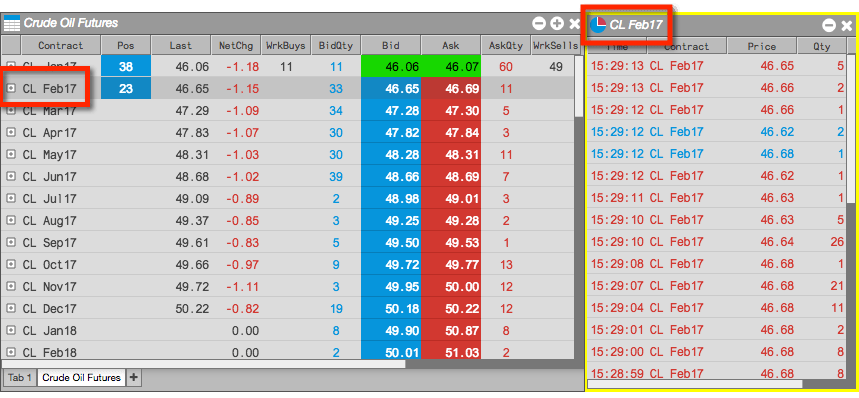Close the CL Feb17 widget
Image resolution: width=859 pixels, height=398 pixels.
[847, 25]
